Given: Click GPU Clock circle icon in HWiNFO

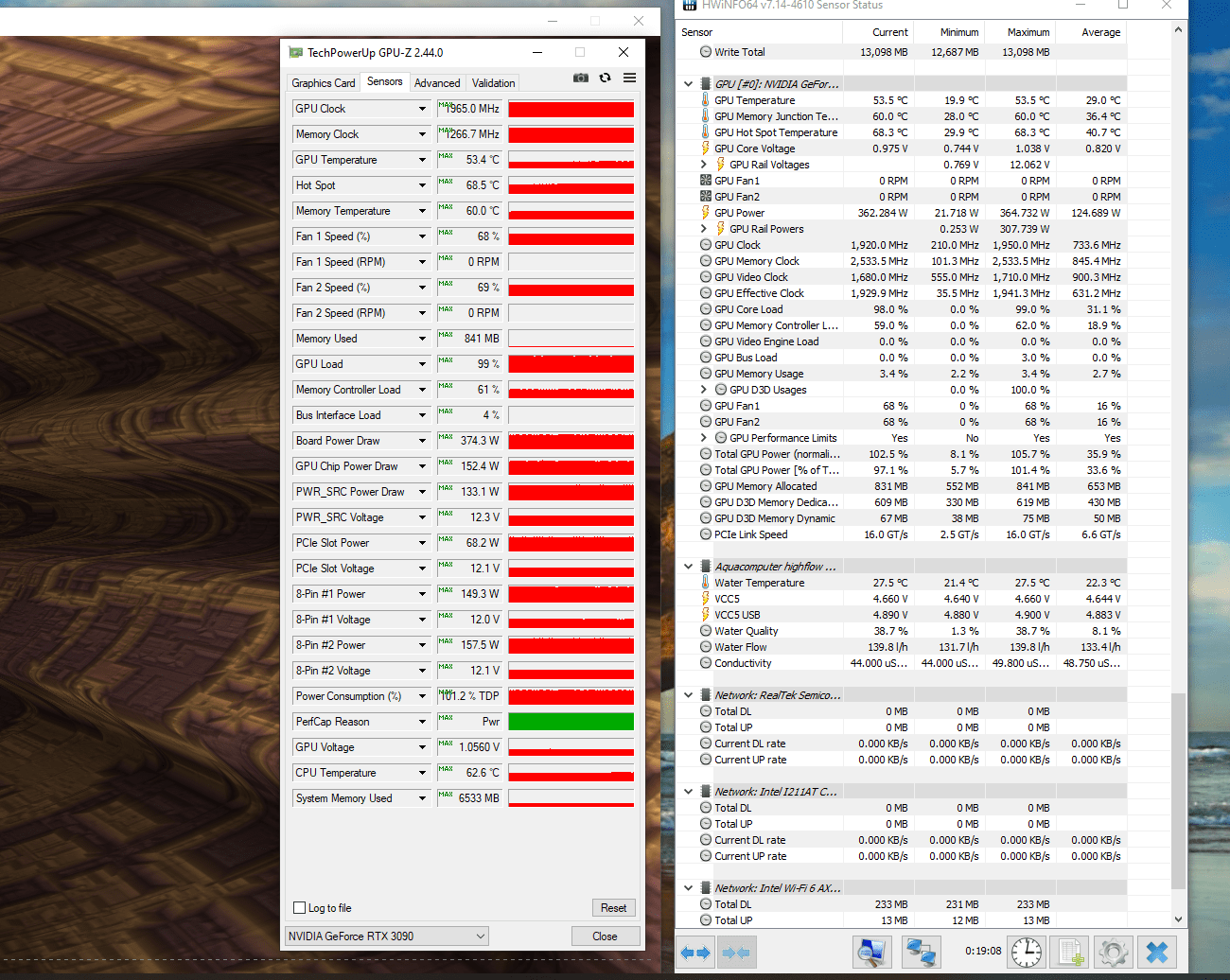Looking at the screenshot, I should click(706, 245).
